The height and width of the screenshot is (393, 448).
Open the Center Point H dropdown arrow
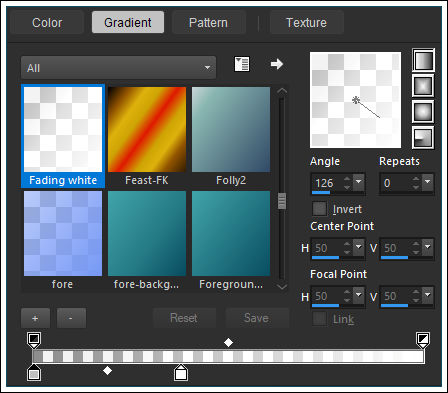tap(359, 247)
